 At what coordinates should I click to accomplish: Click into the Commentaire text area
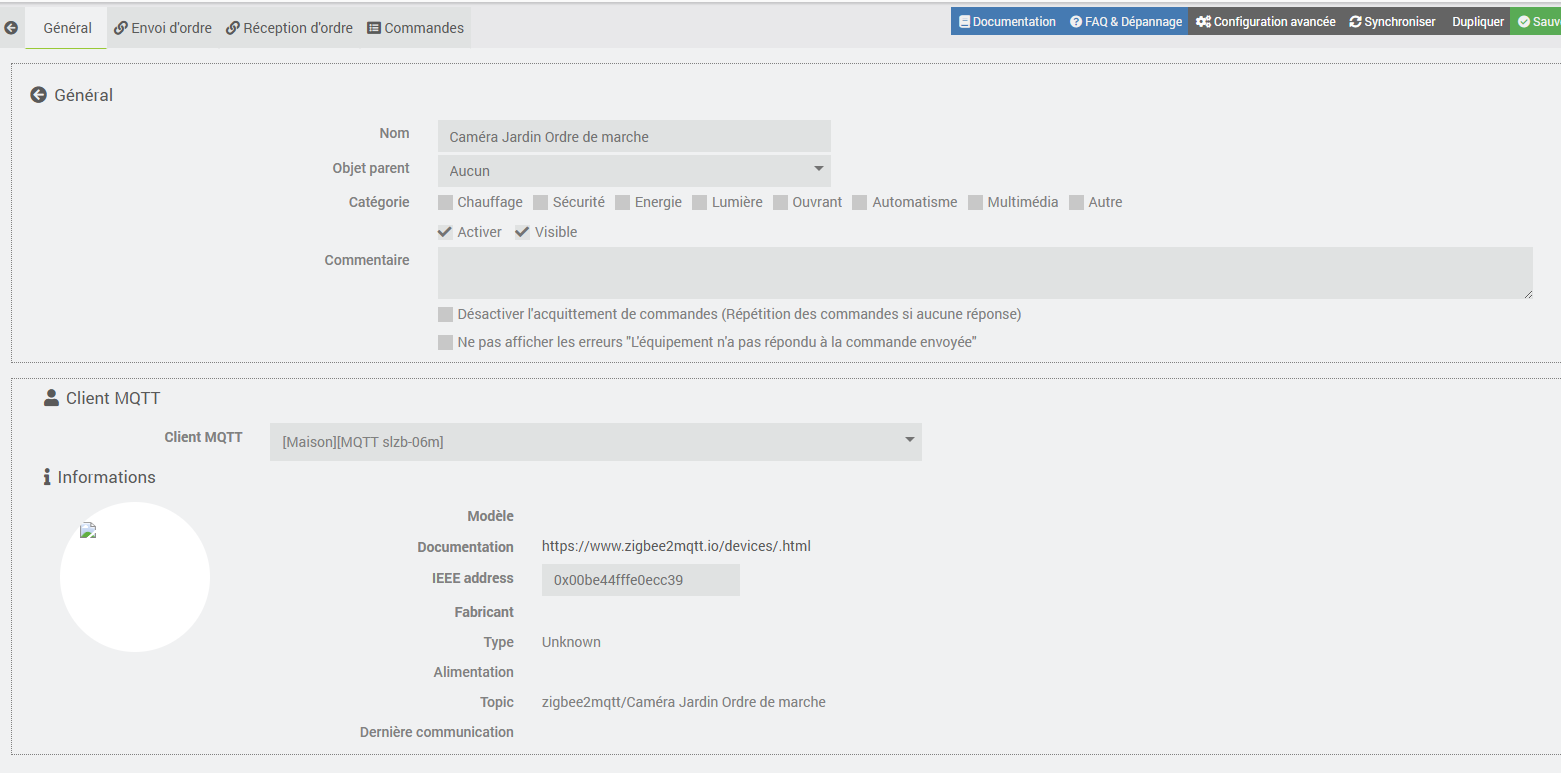985,273
